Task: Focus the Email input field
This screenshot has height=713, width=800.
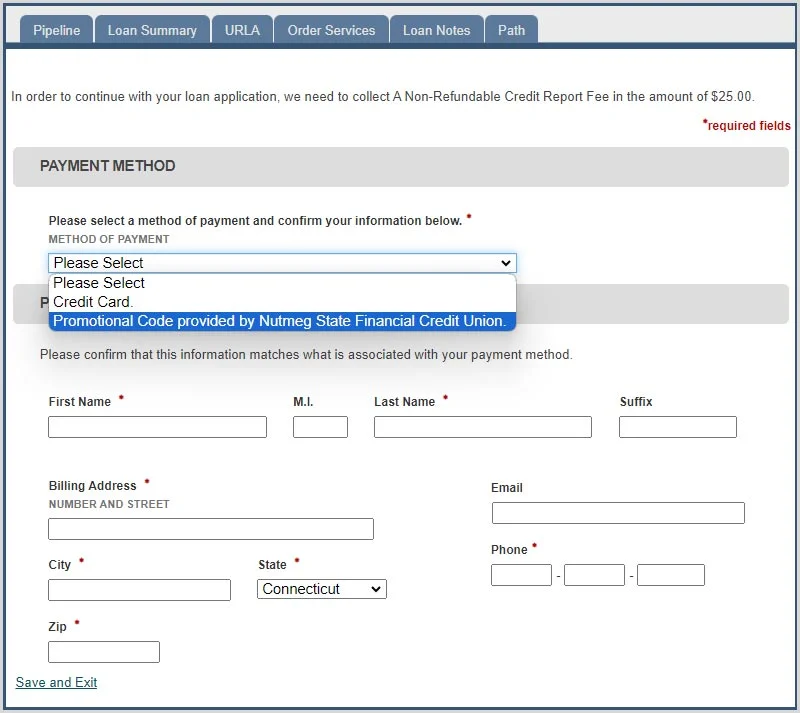Action: coord(618,513)
